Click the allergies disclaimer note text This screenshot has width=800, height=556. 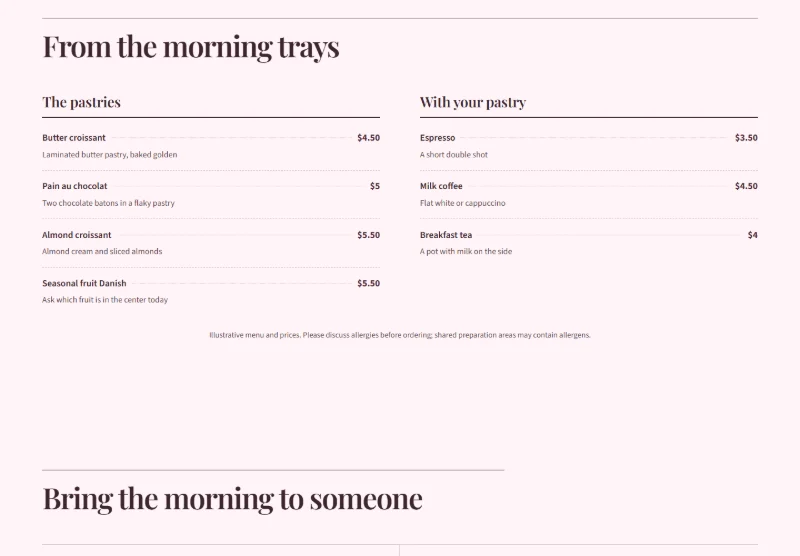[400, 335]
